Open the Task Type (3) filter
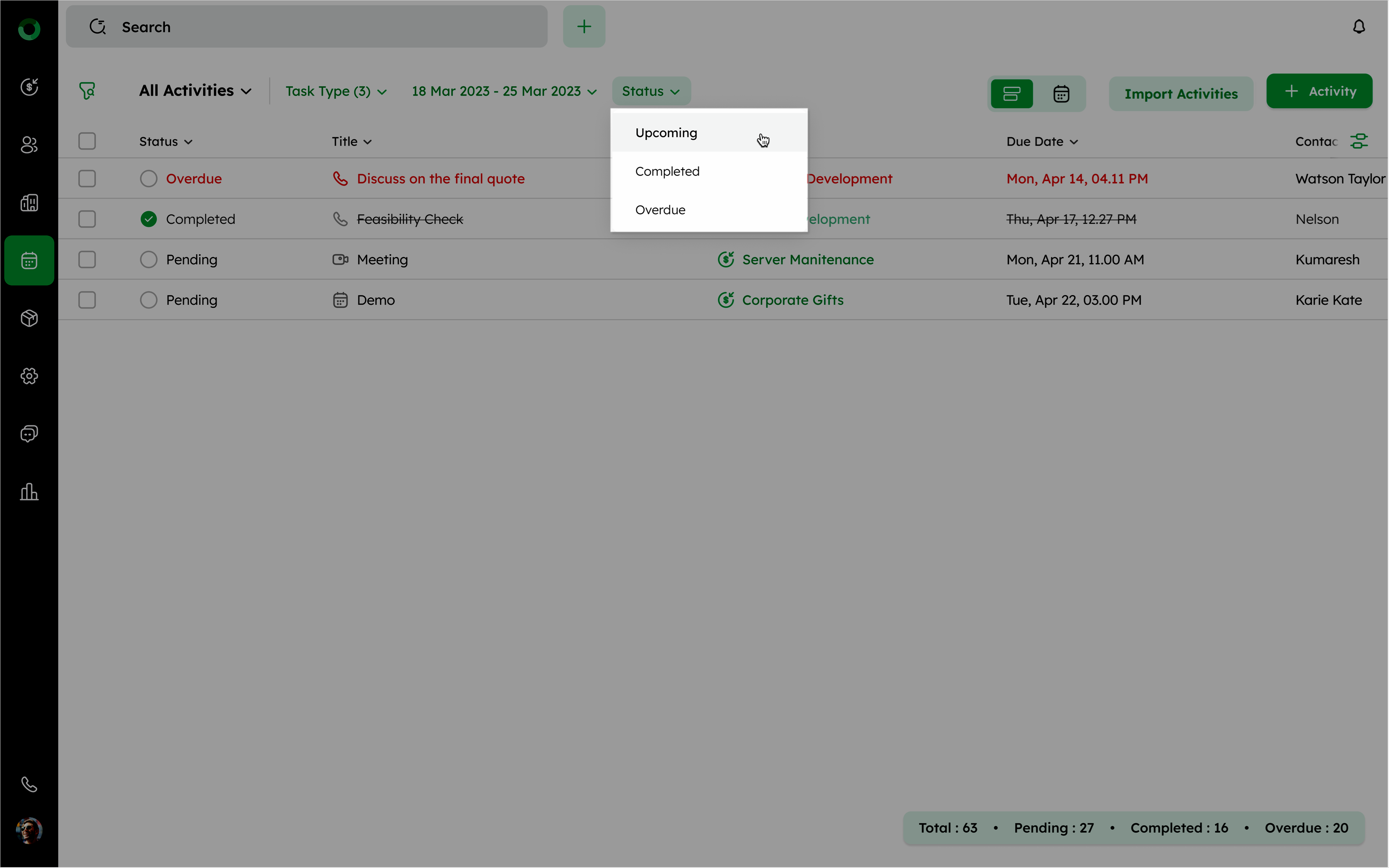Screen dimensions: 1389x868 (x=336, y=91)
